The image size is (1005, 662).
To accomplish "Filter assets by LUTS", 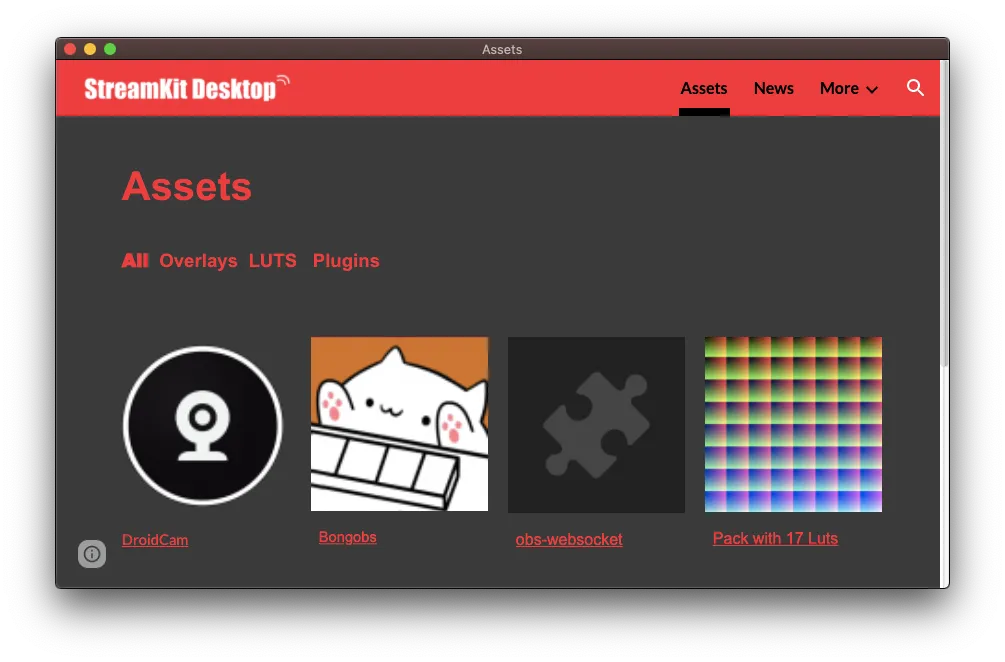I will pos(273,260).
